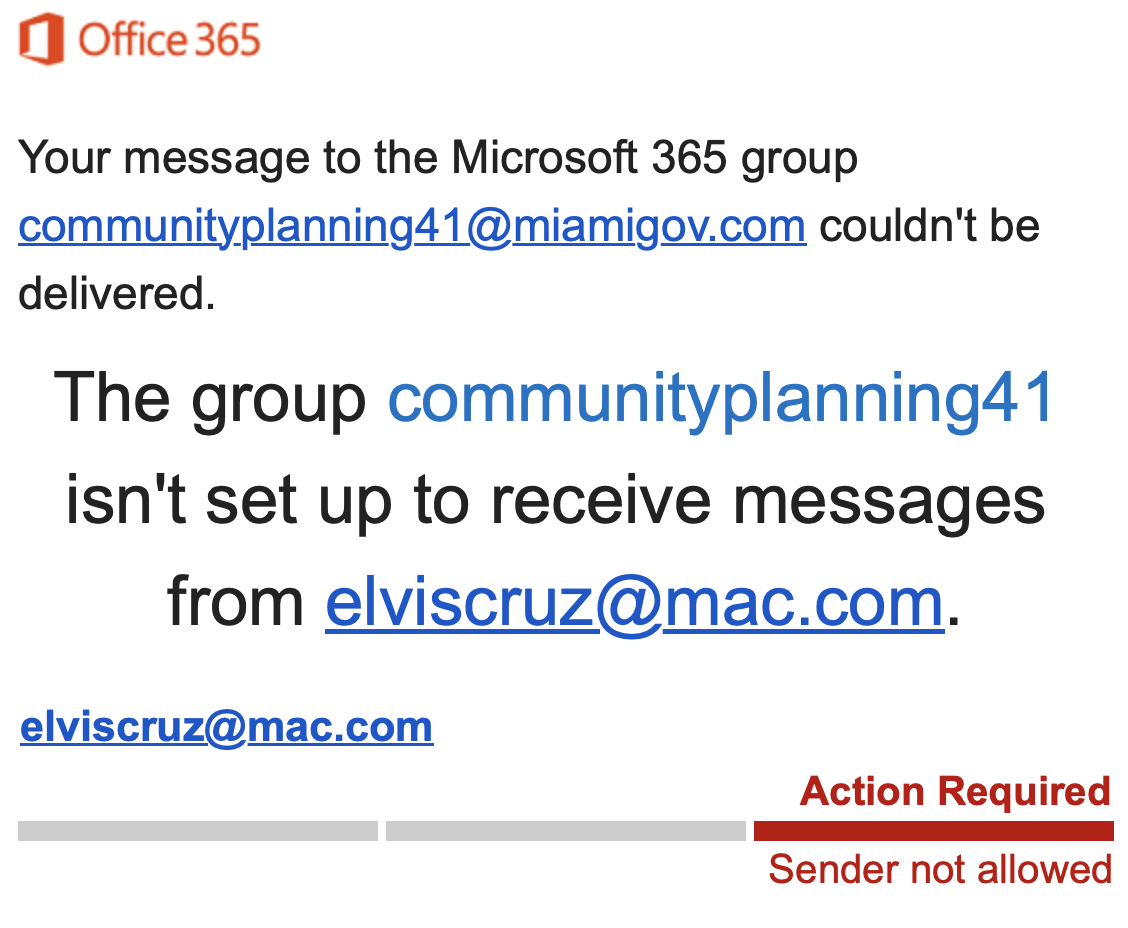Screen dimensions: 1128x928
Task: Click 'Microsoft 365 group' in the opening sentence
Action: pos(654,158)
